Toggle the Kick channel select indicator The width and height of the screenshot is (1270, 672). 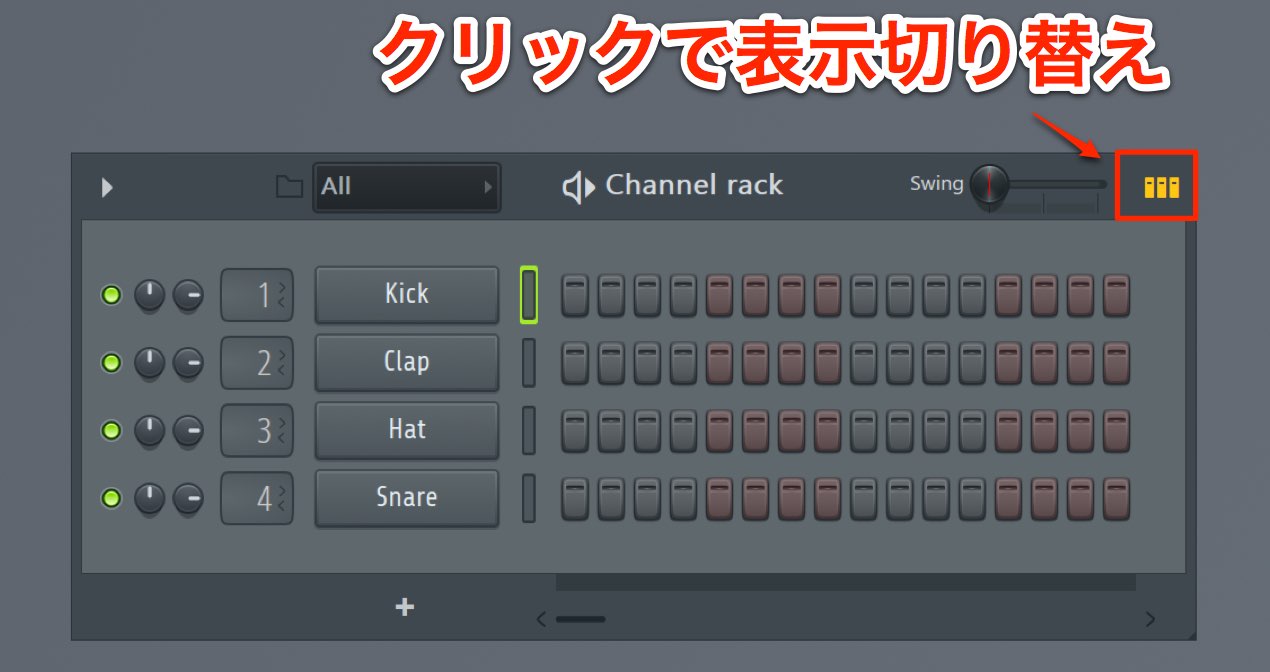(529, 295)
